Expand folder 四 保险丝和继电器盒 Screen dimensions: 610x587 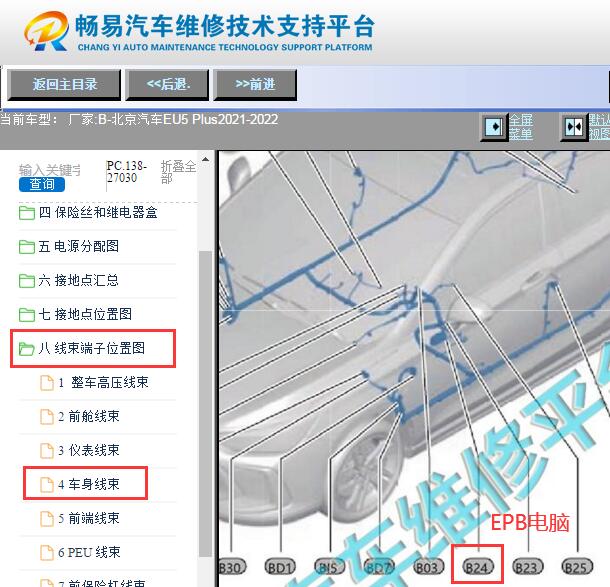click(x=98, y=213)
